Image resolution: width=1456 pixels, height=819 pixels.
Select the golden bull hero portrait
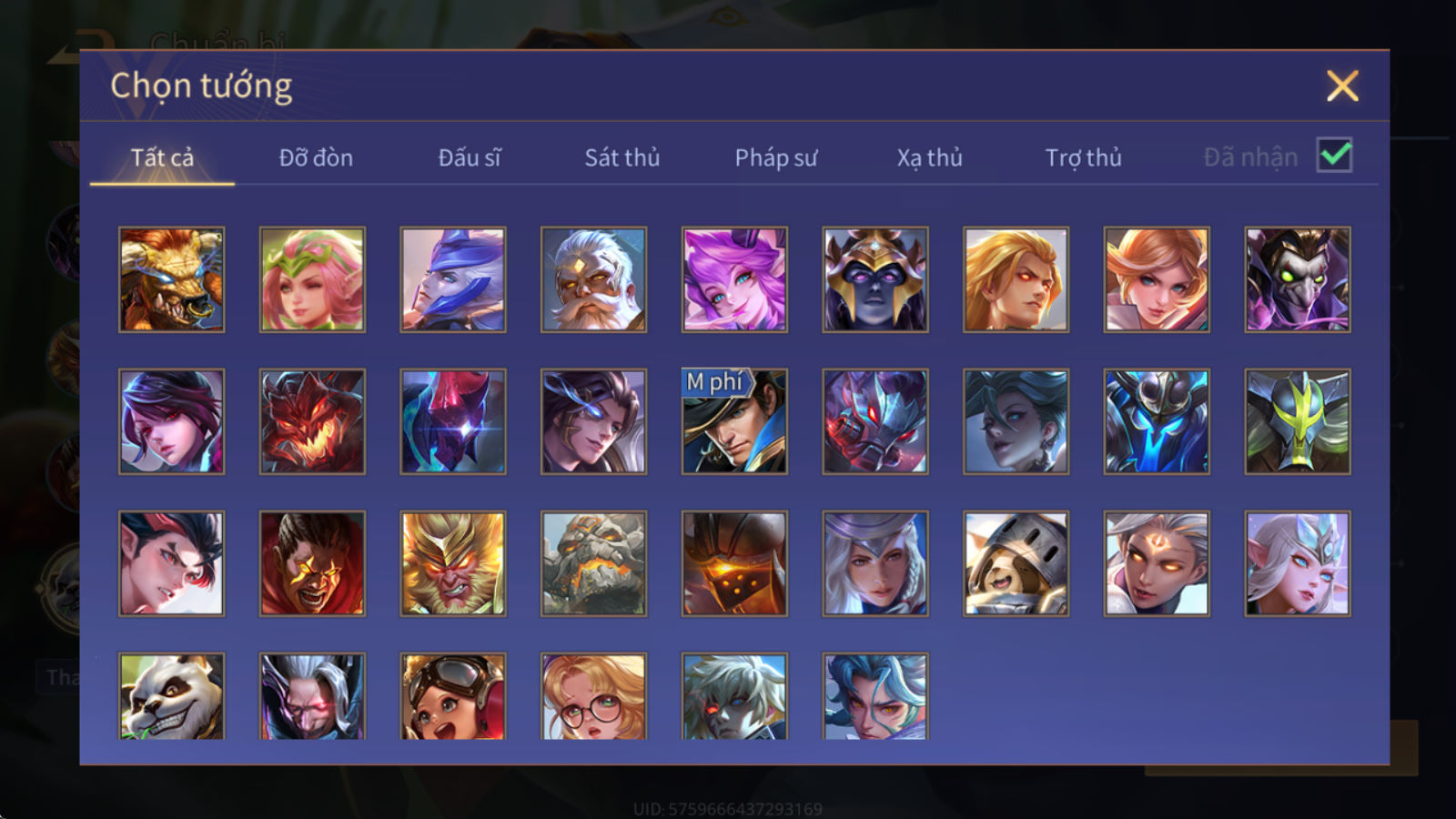pos(171,279)
